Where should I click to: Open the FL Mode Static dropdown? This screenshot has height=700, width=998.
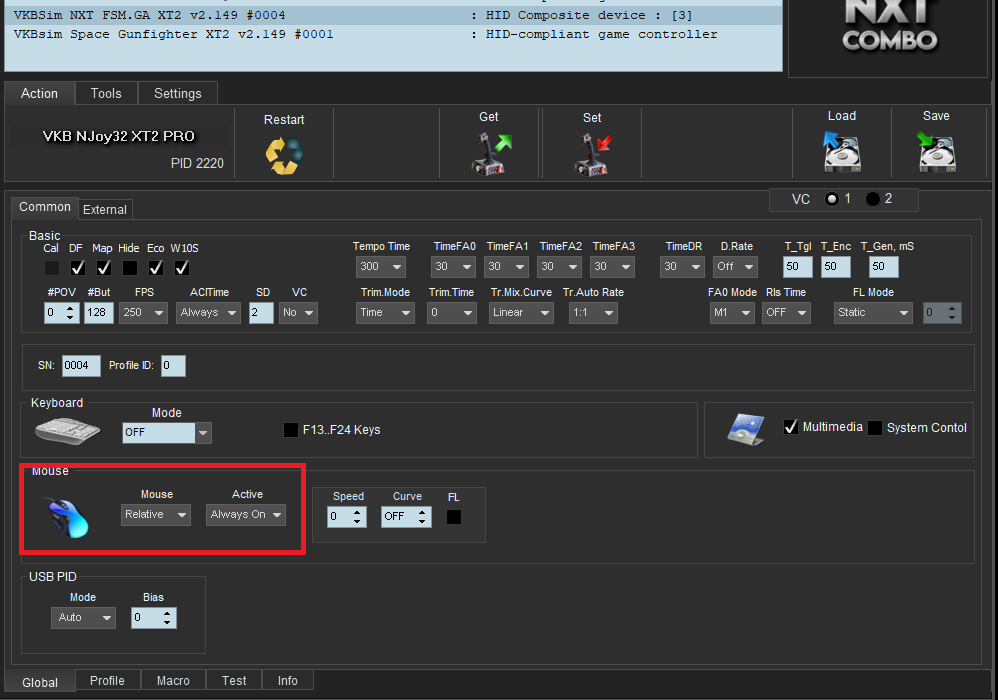873,312
